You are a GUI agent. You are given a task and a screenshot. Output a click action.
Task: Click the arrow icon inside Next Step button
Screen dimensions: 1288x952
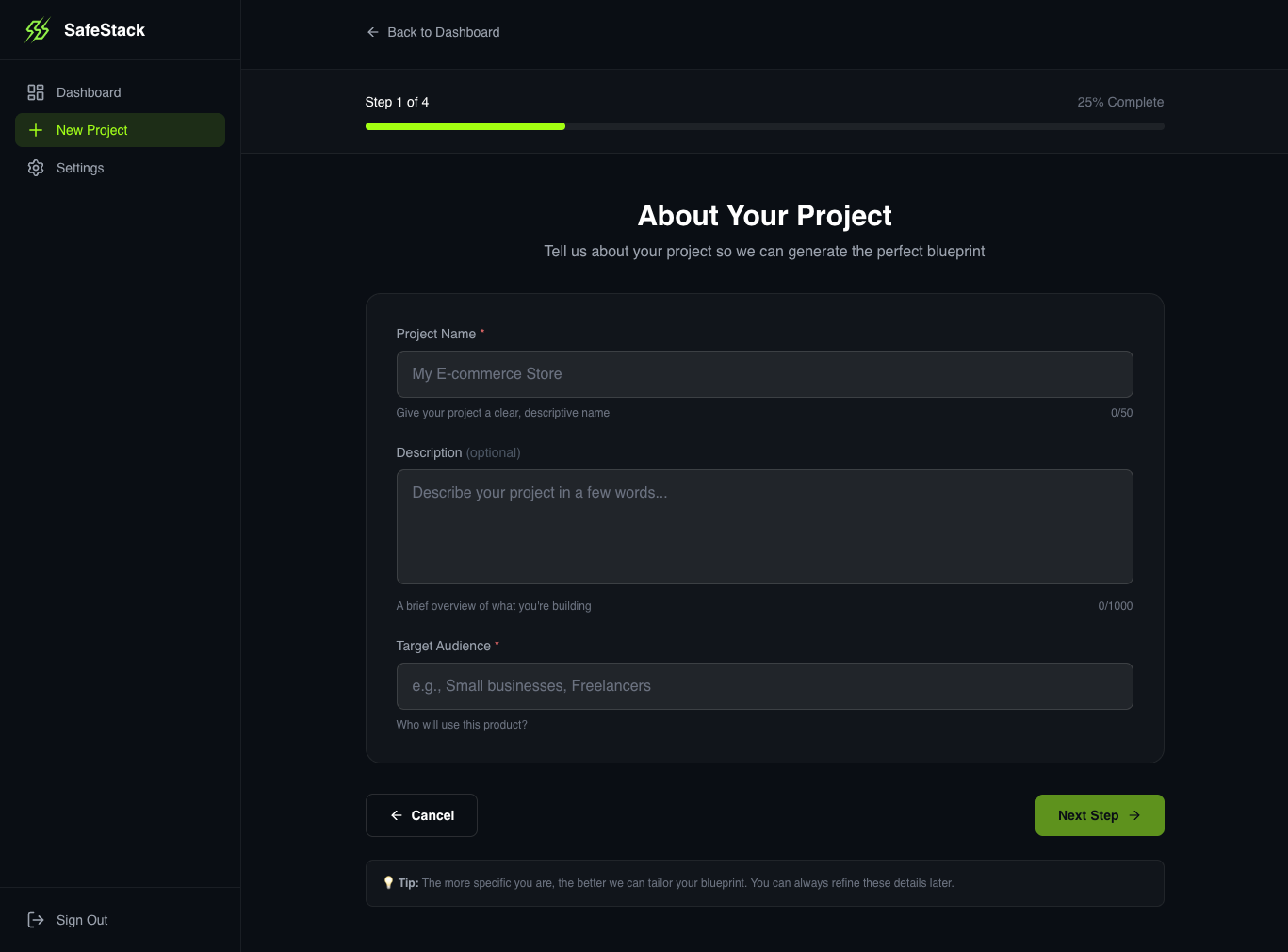coord(1135,815)
